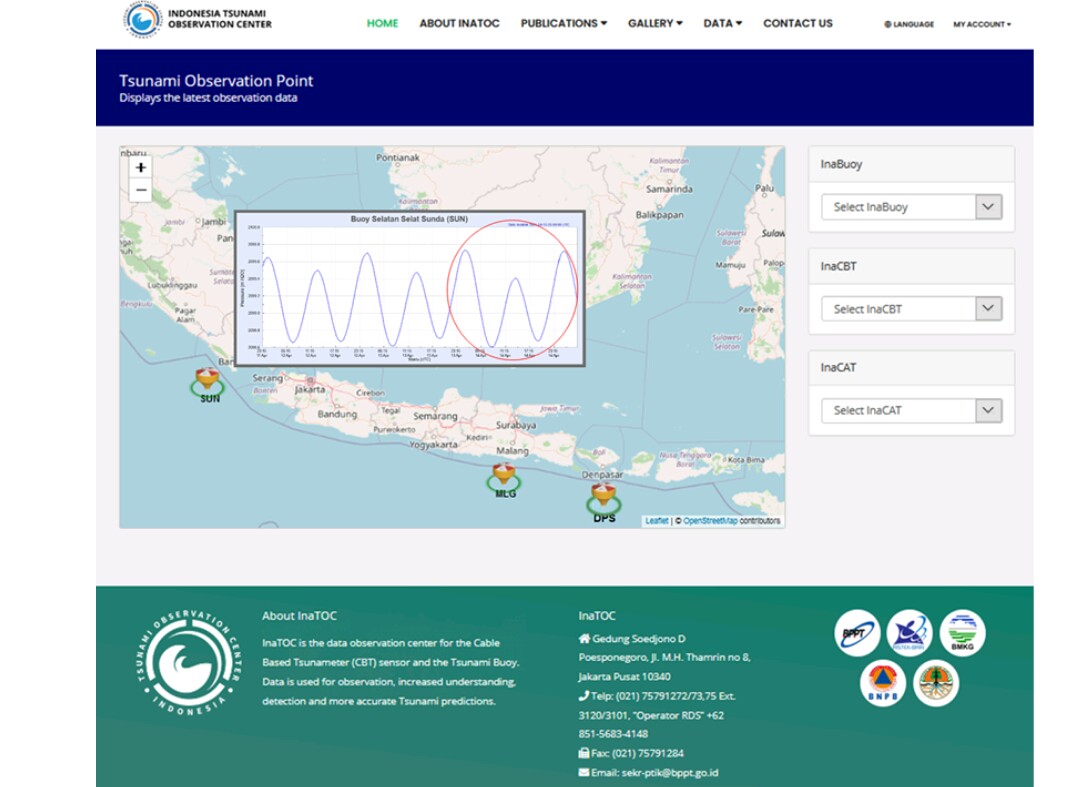Image resolution: width=1080 pixels, height=787 pixels.
Task: Switch to the ABOUT INATOC page
Action: click(458, 23)
